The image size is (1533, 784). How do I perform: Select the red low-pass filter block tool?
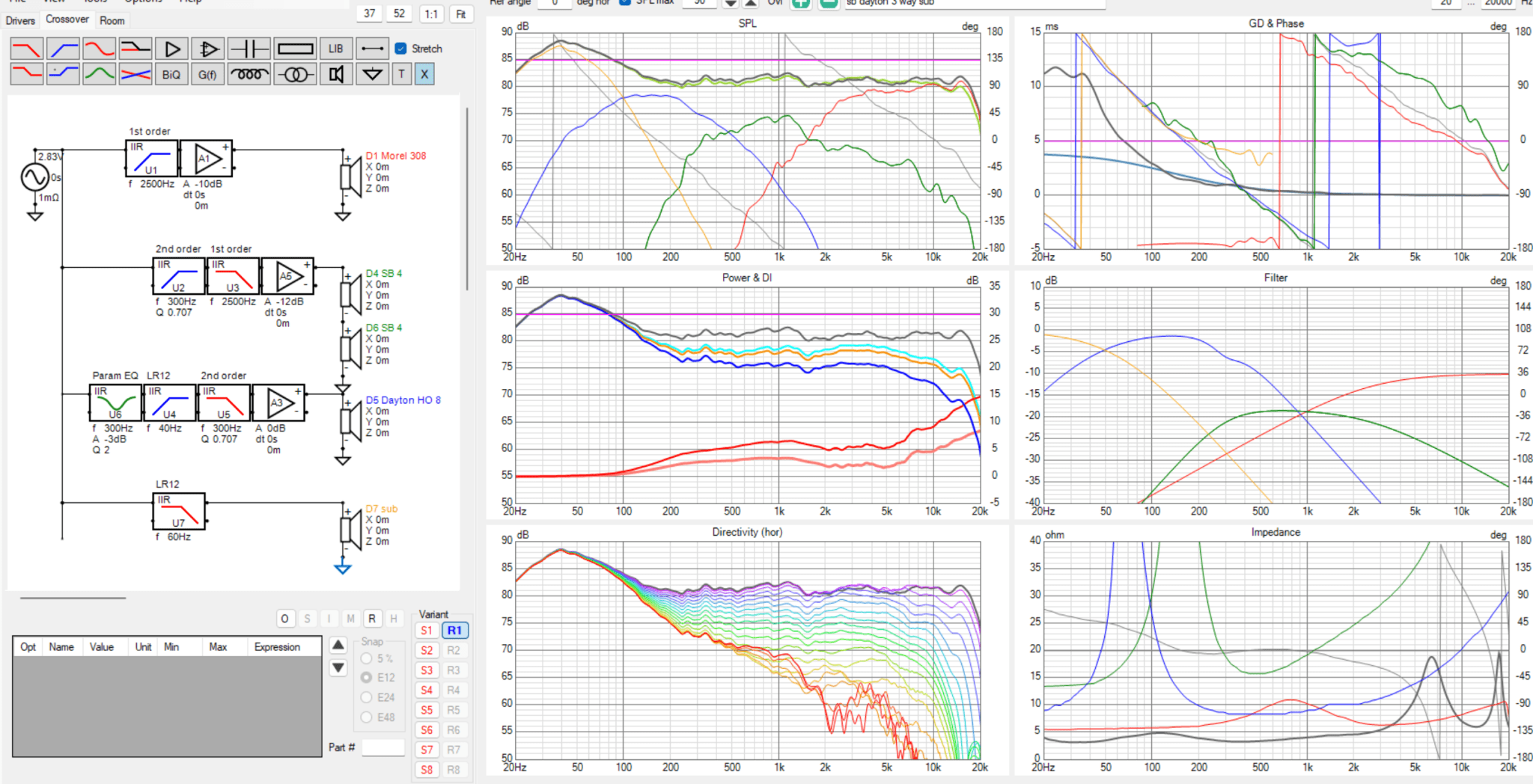(x=27, y=49)
